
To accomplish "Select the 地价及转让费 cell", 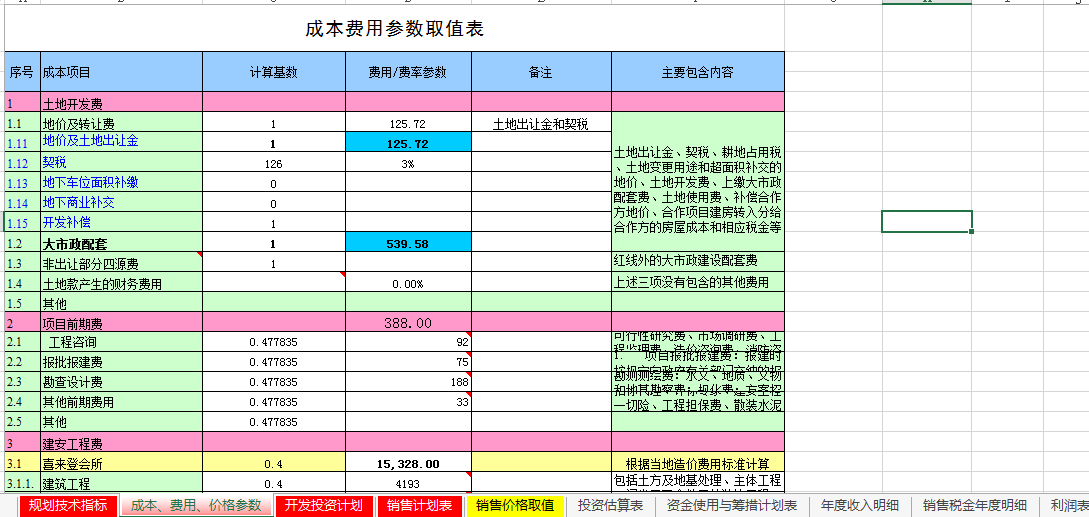I will pyautogui.click(x=122, y=124).
